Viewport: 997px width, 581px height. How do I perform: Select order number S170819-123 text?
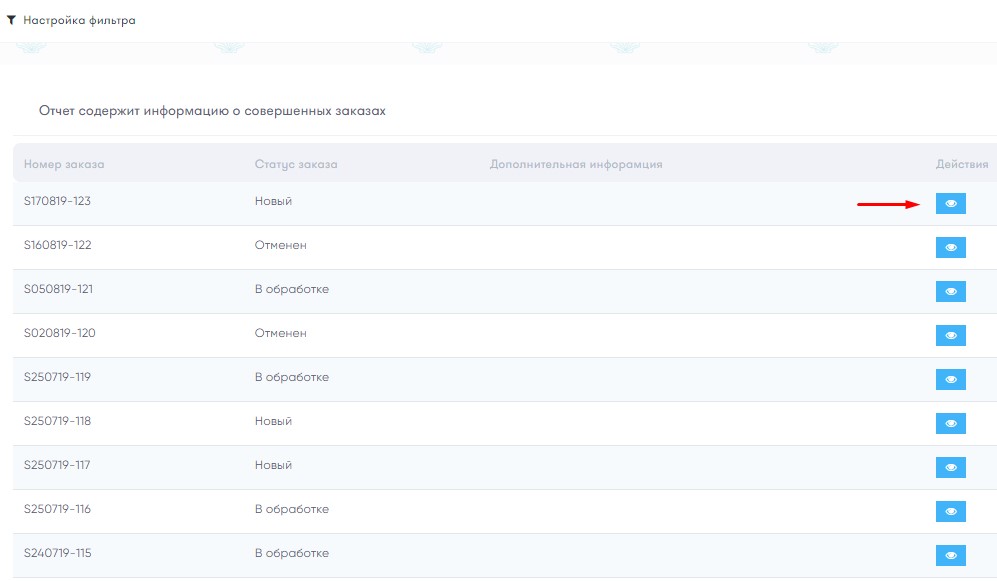57,201
